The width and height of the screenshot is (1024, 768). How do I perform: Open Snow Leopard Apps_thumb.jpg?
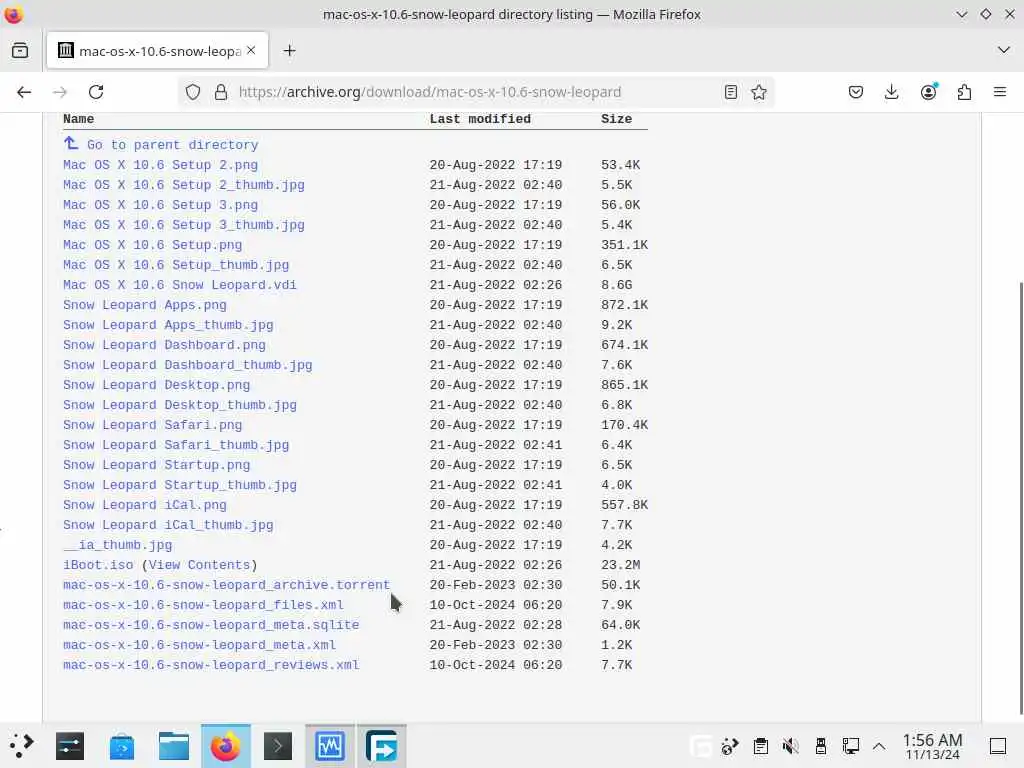[x=168, y=325]
